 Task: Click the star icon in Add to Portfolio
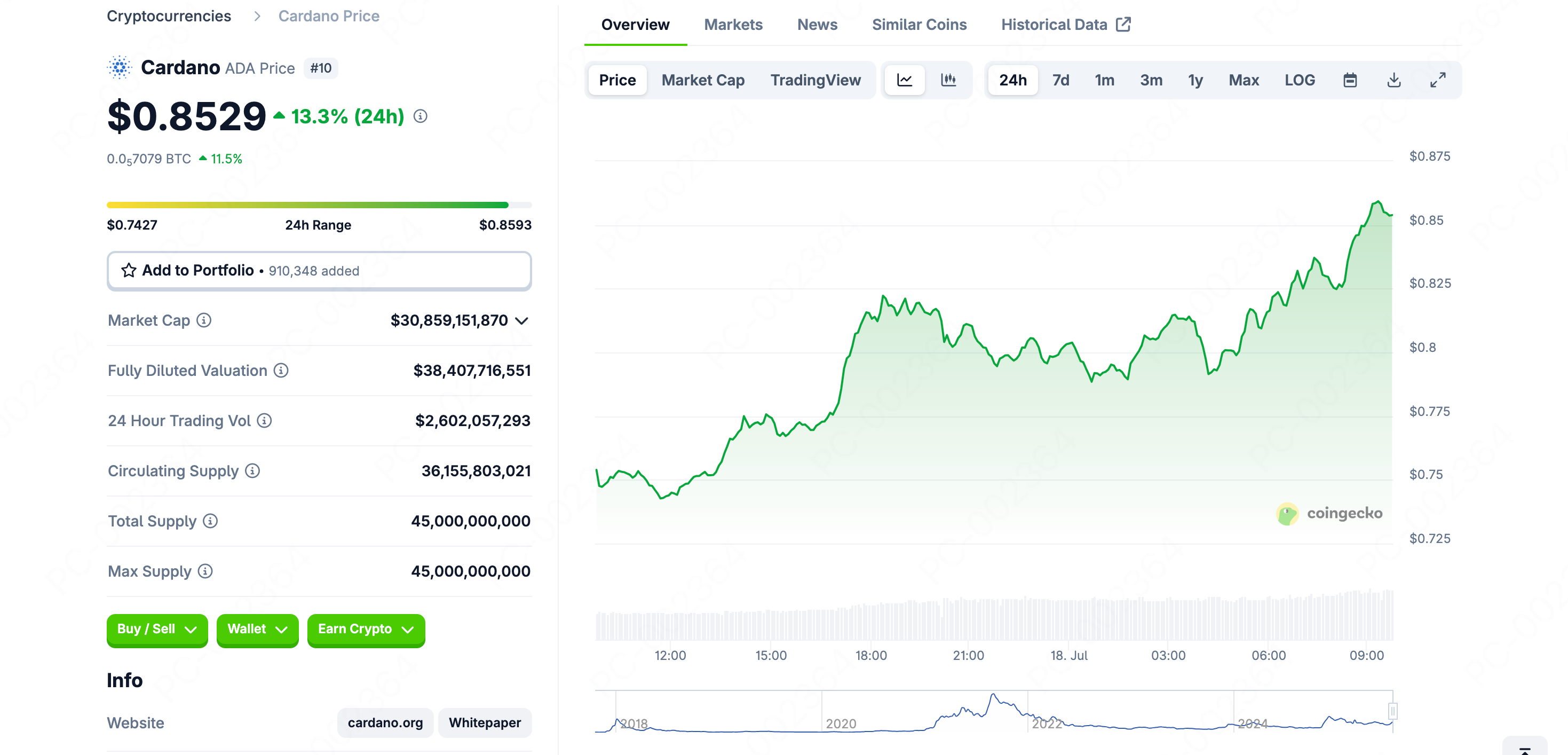click(x=129, y=270)
